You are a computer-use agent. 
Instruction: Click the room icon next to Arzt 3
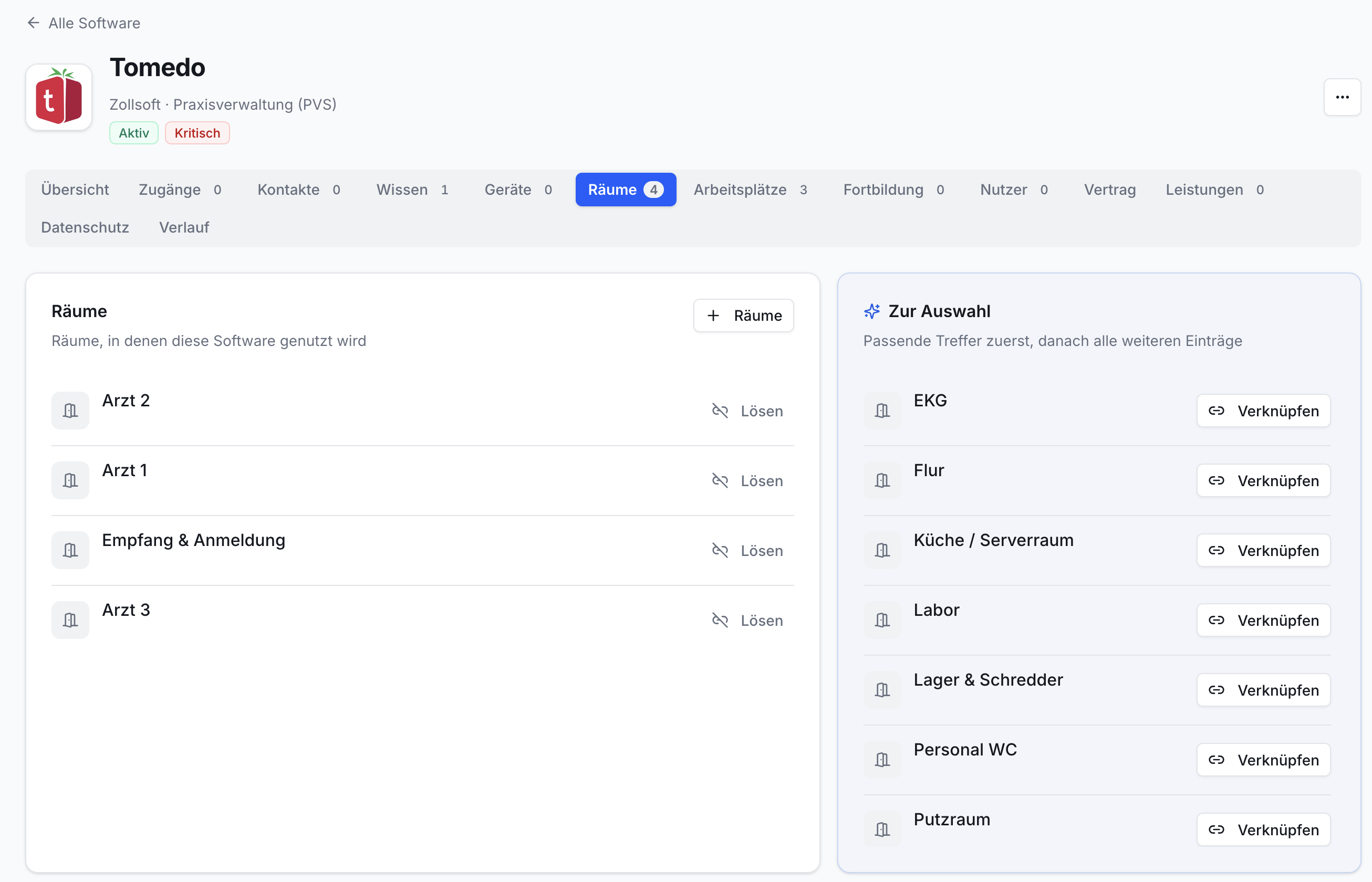click(x=70, y=619)
